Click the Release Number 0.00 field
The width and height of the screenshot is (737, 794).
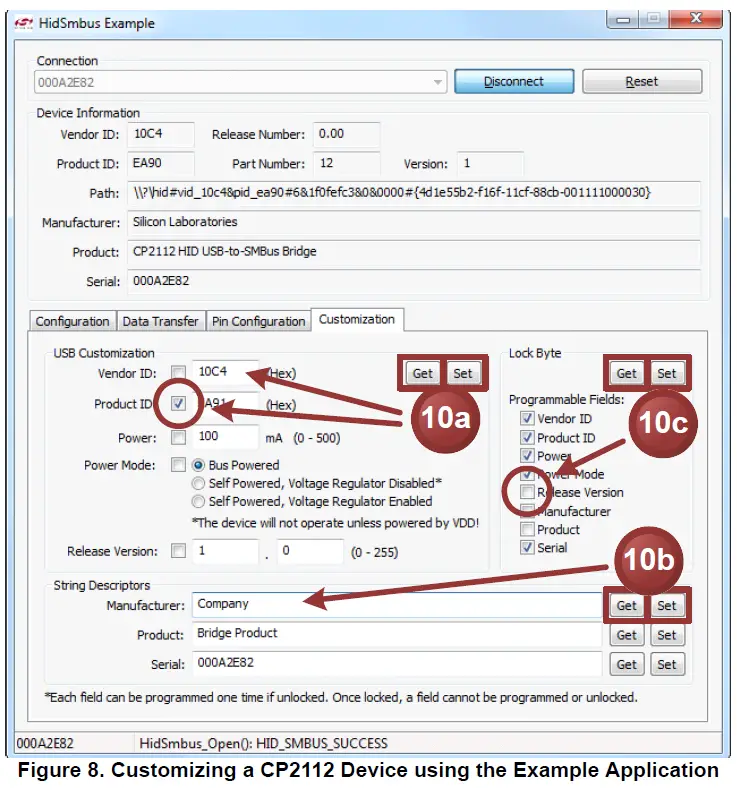point(346,134)
